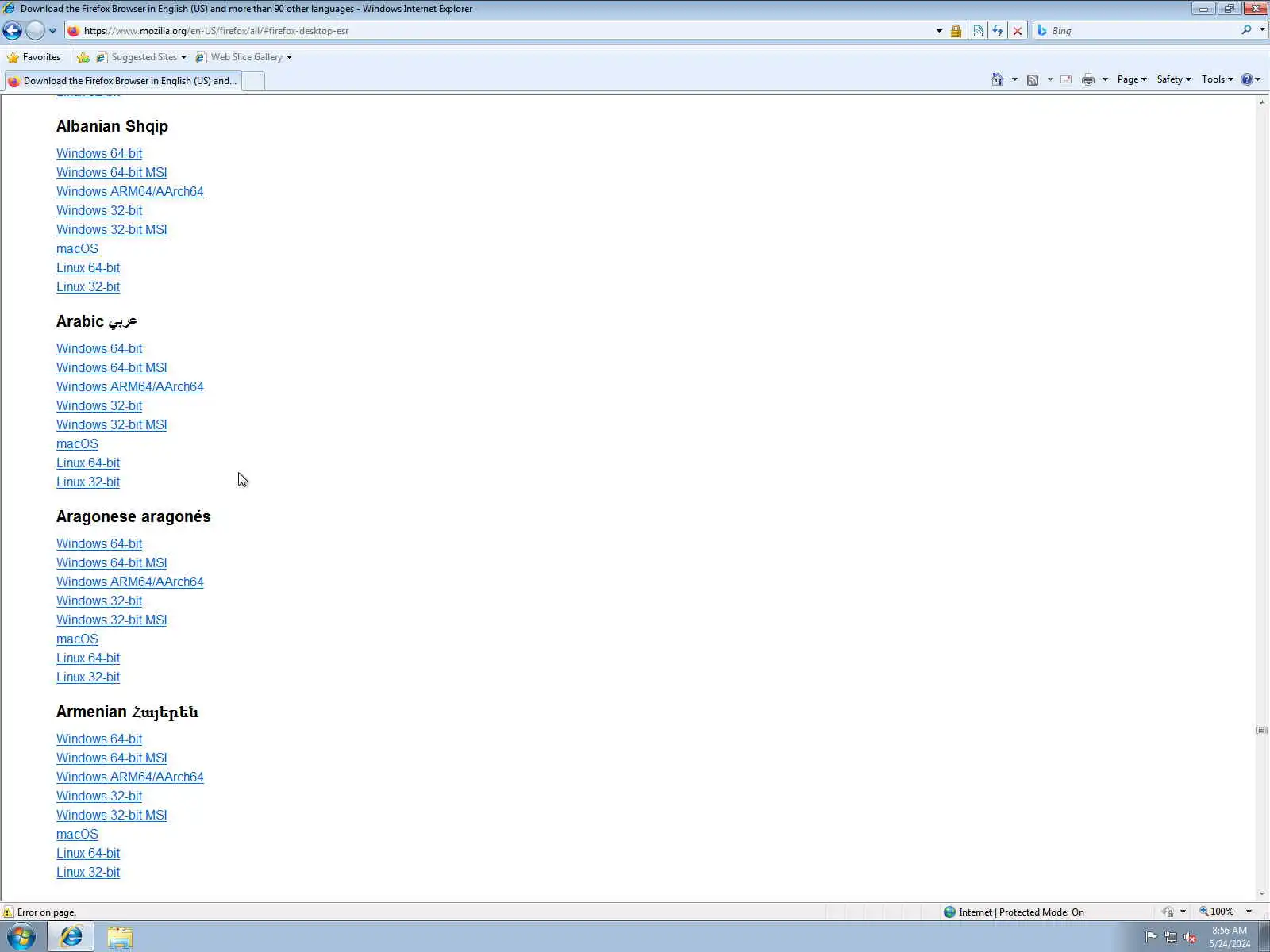Download Arabic Windows 64-bit MSI
This screenshot has height=952, width=1270.
coord(112,368)
